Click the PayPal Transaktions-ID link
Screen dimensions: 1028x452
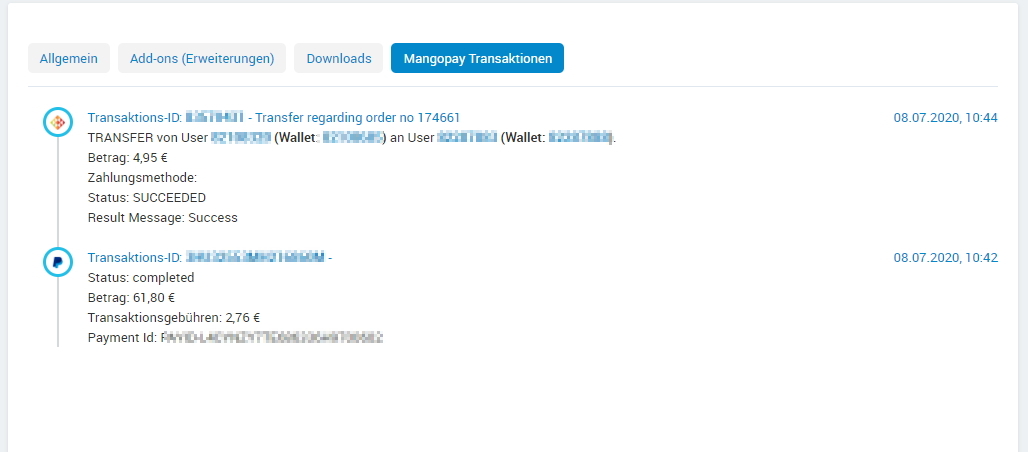(210, 258)
